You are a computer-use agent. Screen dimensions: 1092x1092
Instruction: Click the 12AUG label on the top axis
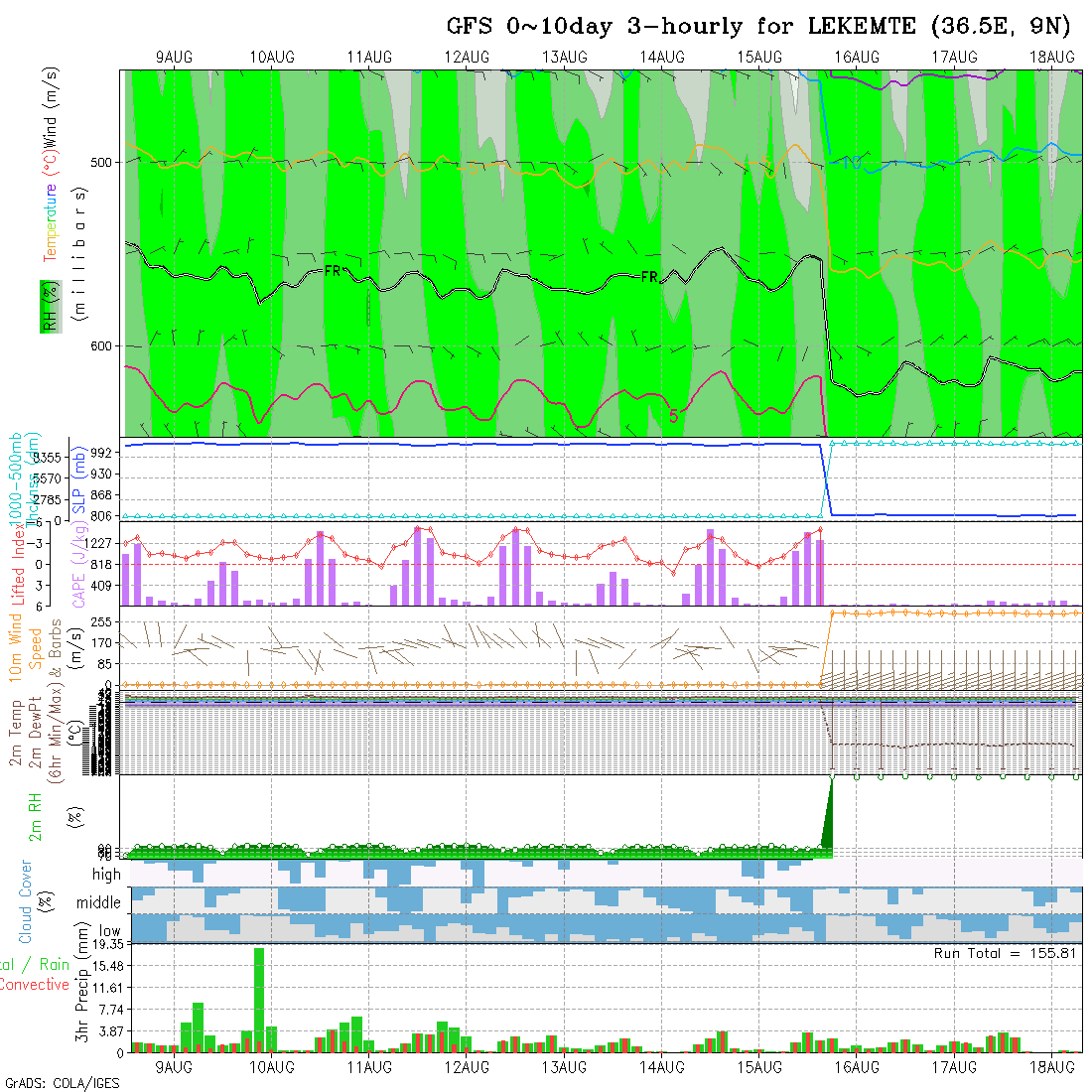467,58
